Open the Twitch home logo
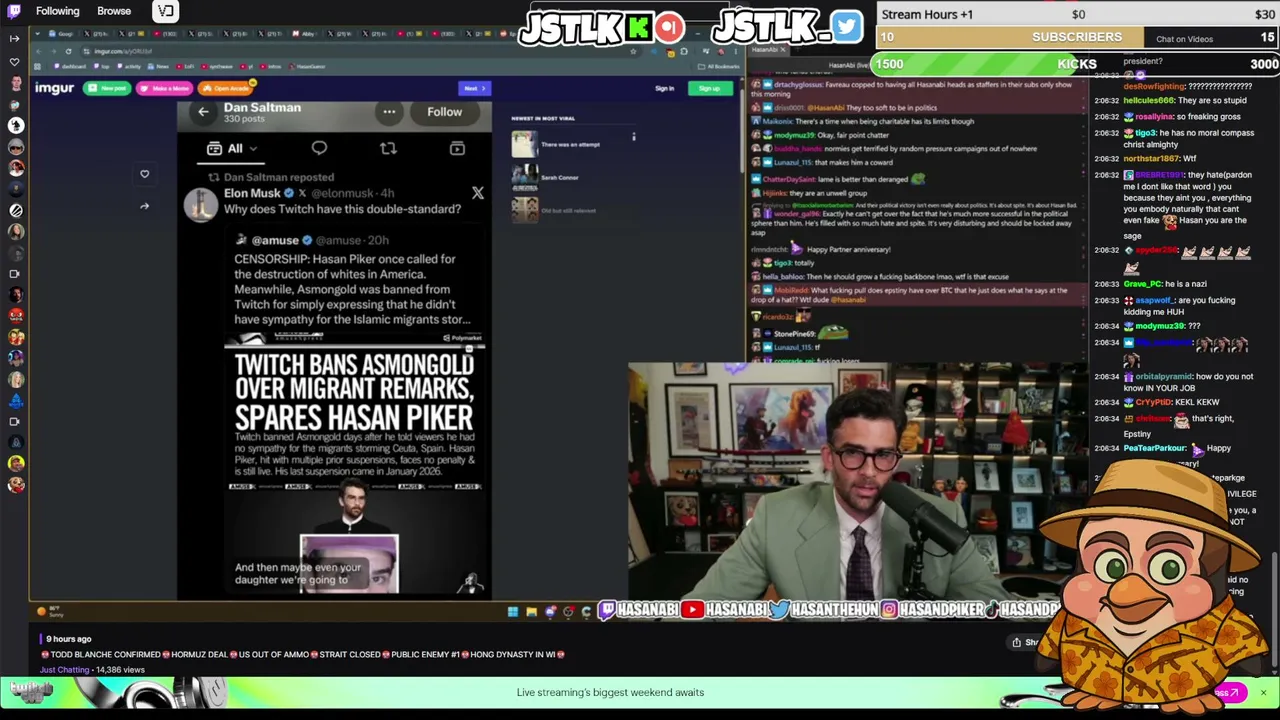 14,12
